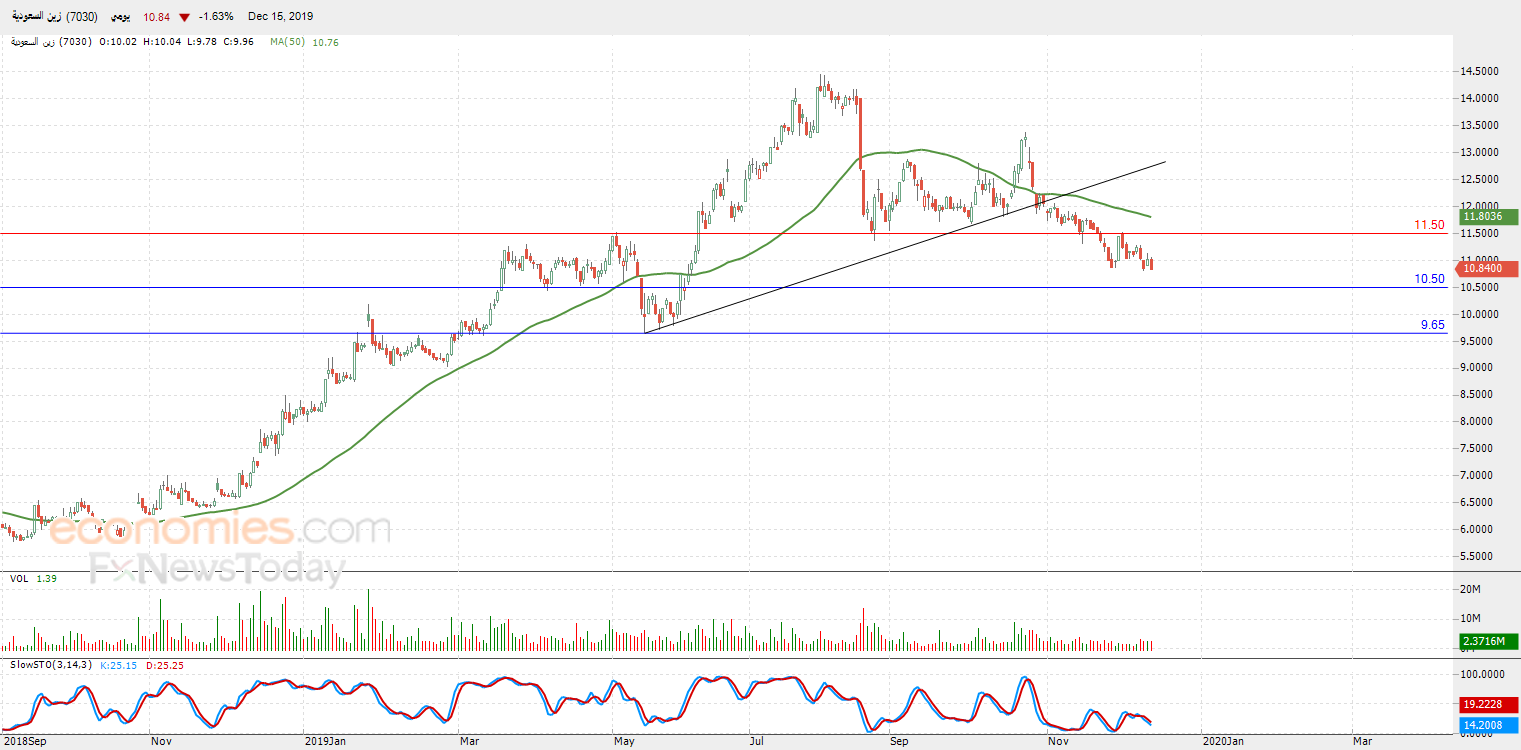Click the D:25.25 stochastic value
The height and width of the screenshot is (750, 1521).
166,665
